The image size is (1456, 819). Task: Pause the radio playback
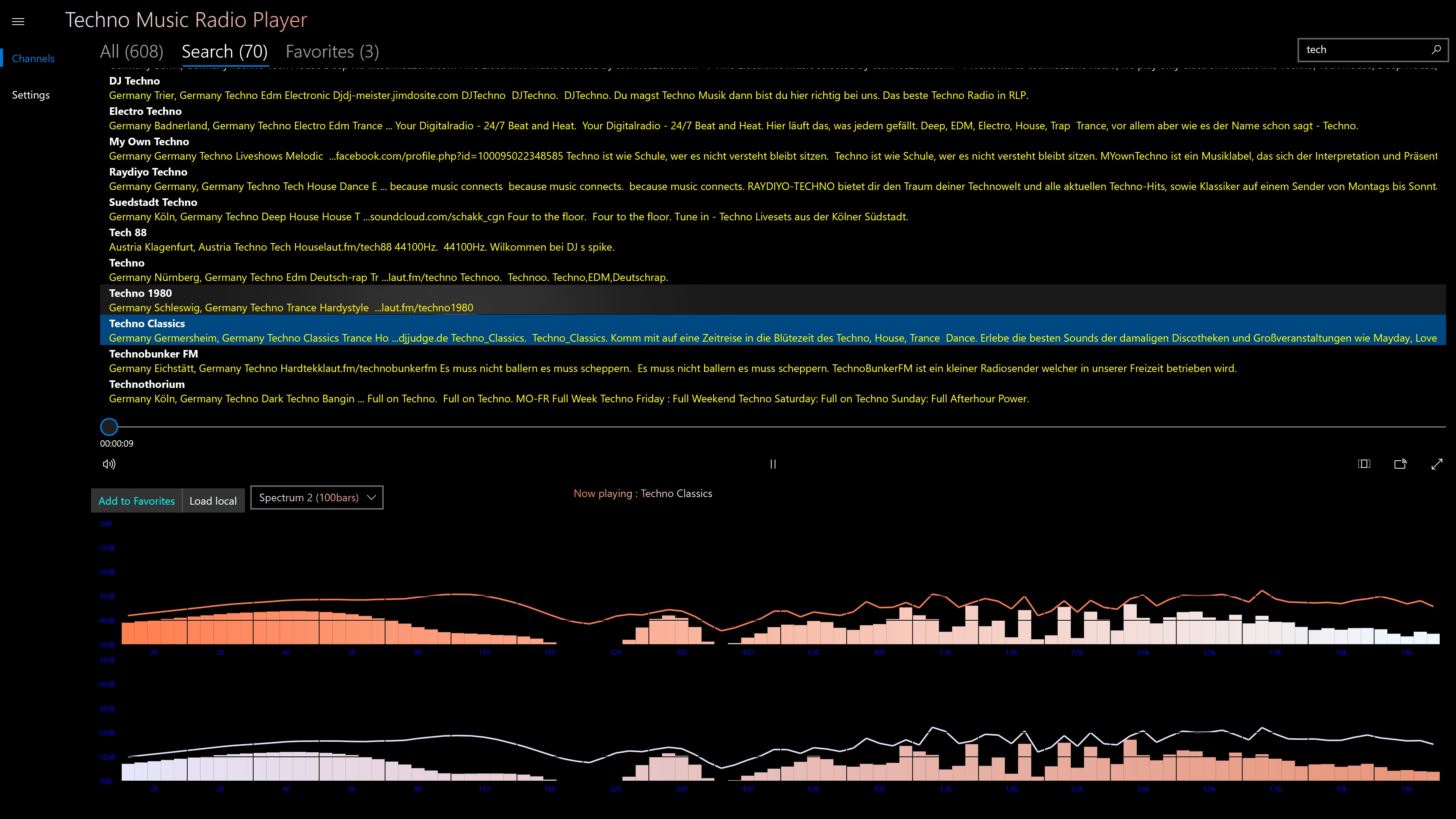click(773, 464)
